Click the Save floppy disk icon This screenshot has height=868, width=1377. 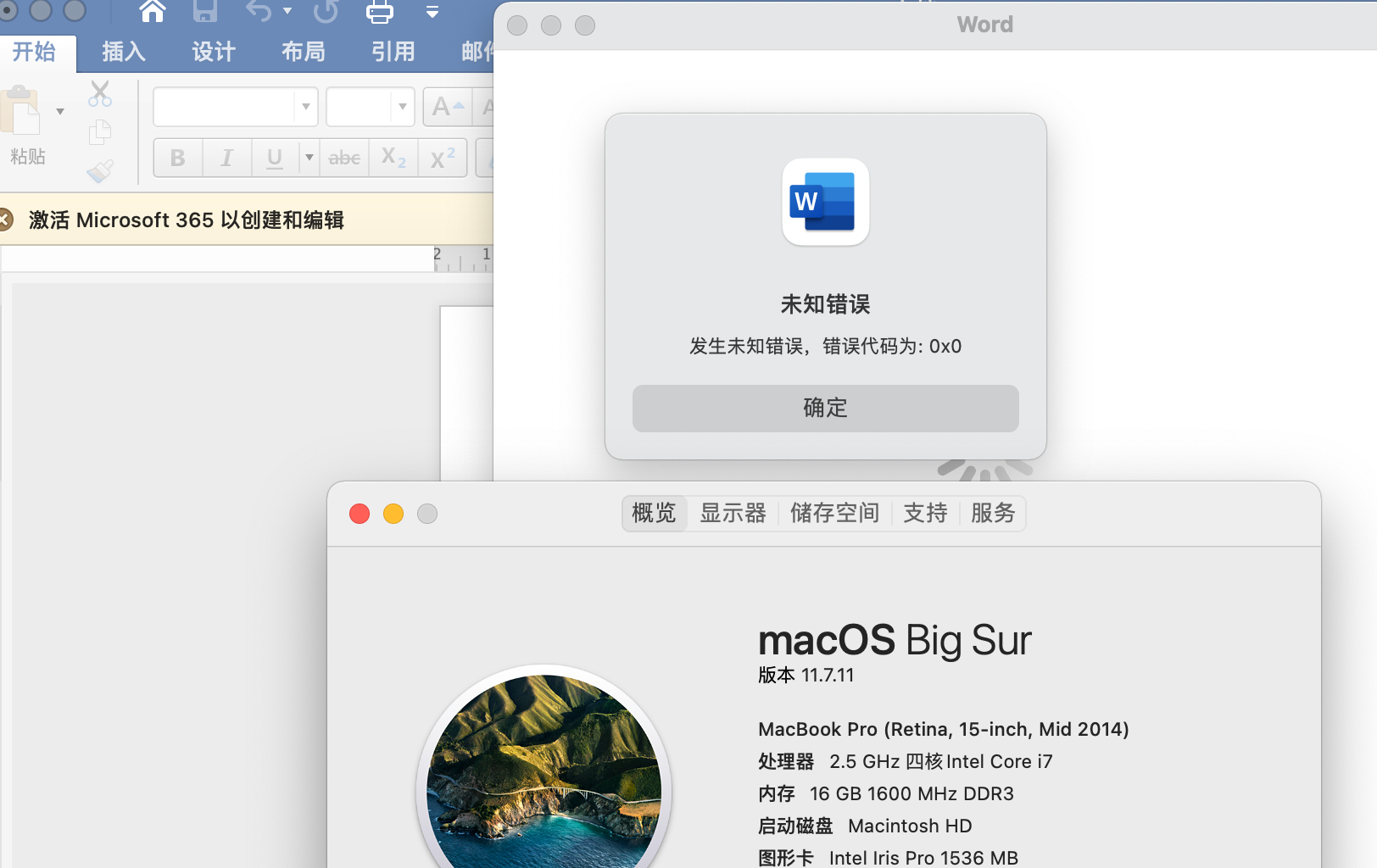(x=205, y=11)
